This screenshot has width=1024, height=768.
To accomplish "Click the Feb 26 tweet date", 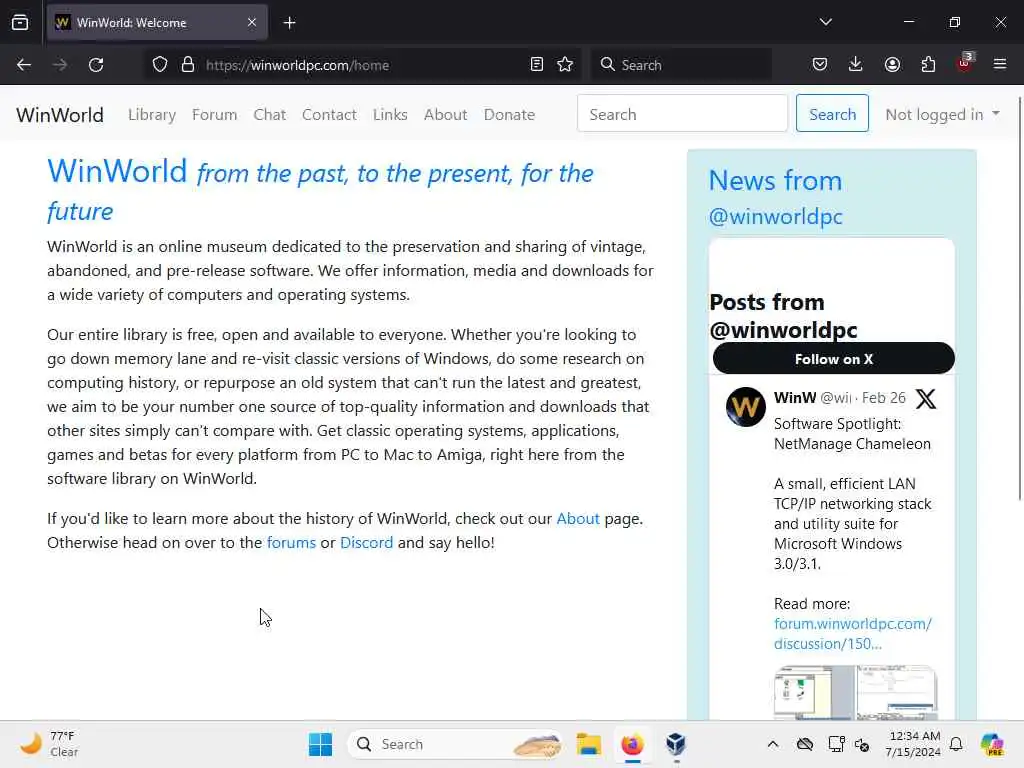I will (884, 398).
